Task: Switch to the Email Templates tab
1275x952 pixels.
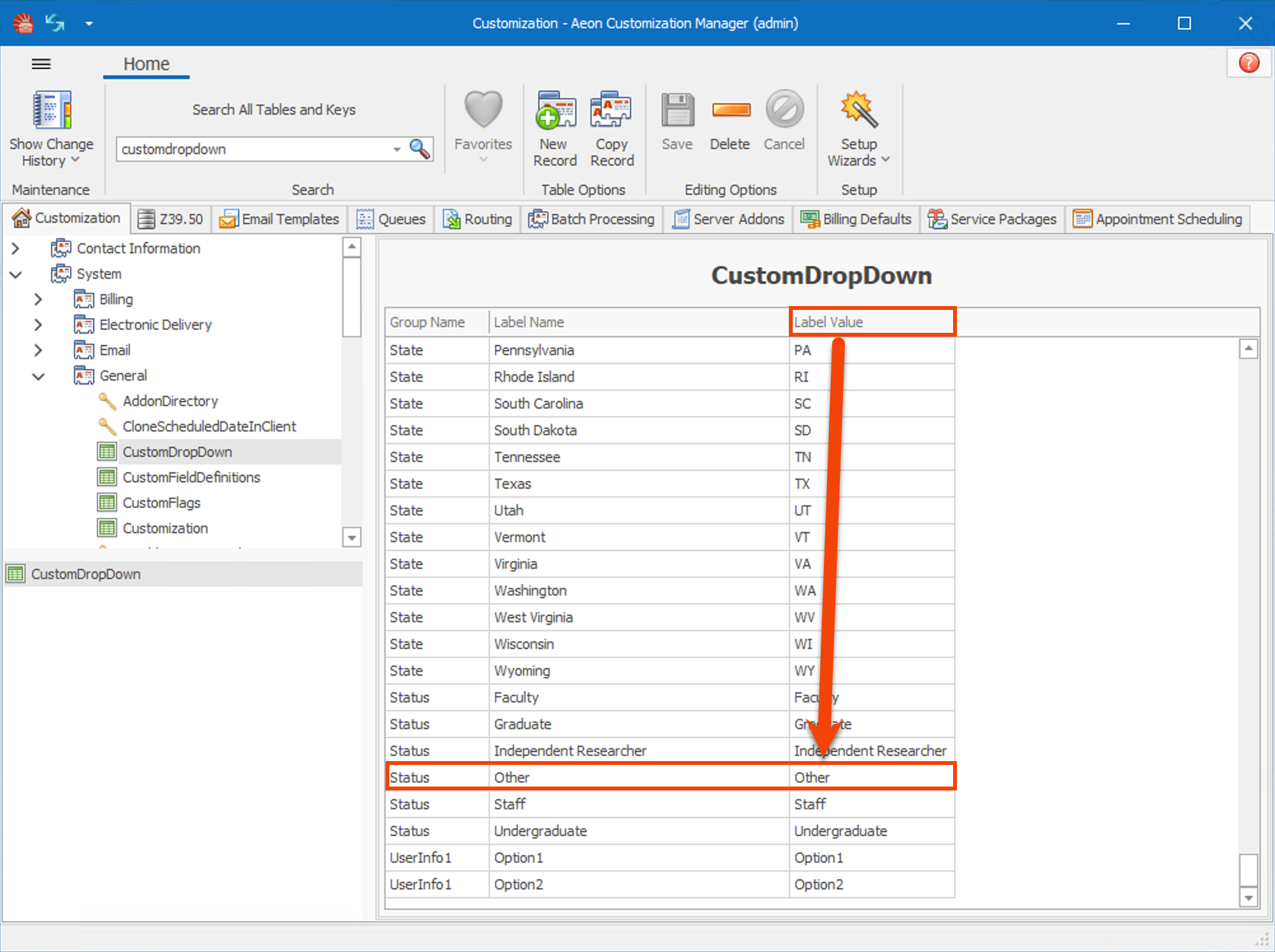Action: (279, 219)
